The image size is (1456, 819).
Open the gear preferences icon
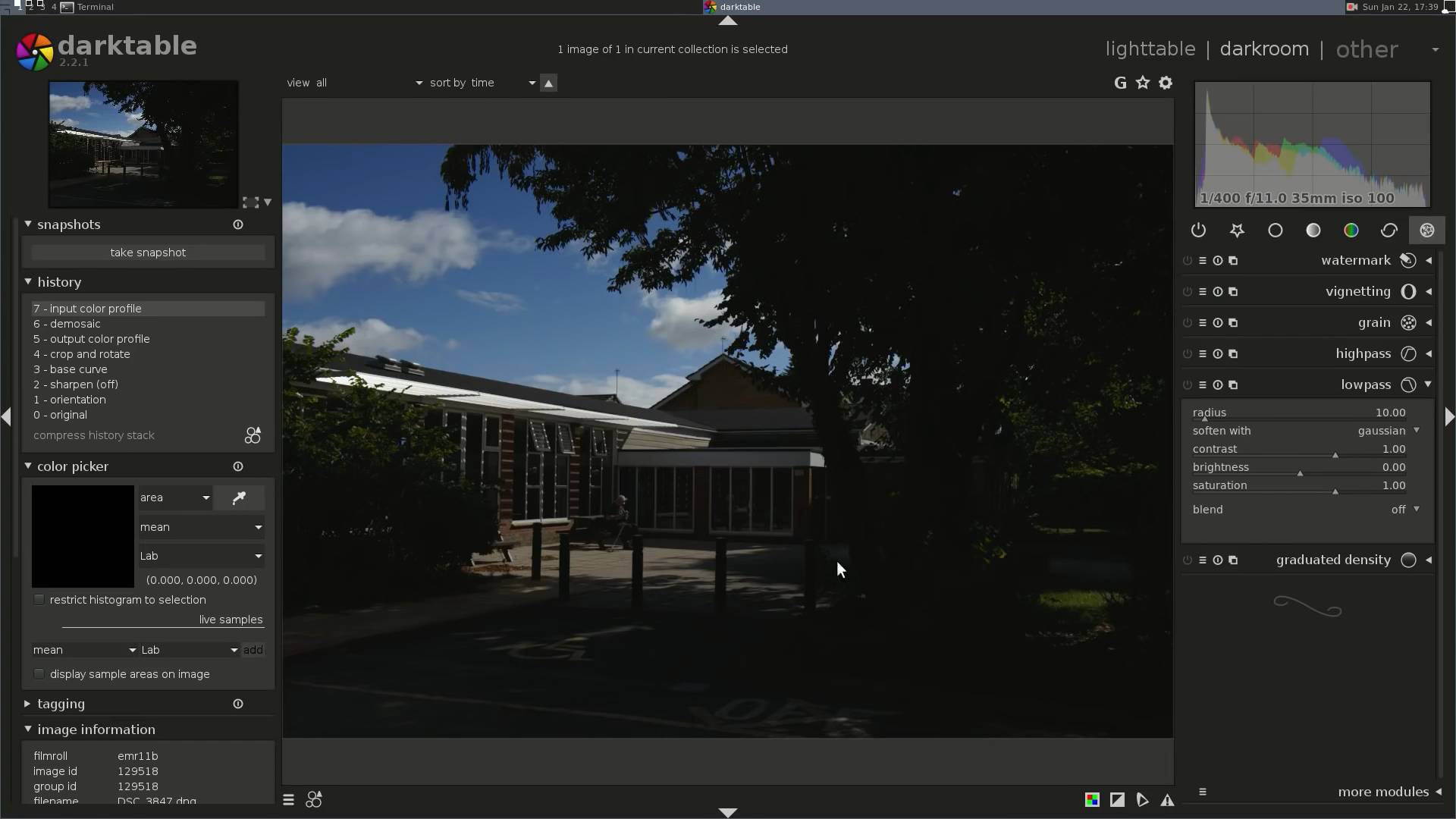pyautogui.click(x=1166, y=83)
